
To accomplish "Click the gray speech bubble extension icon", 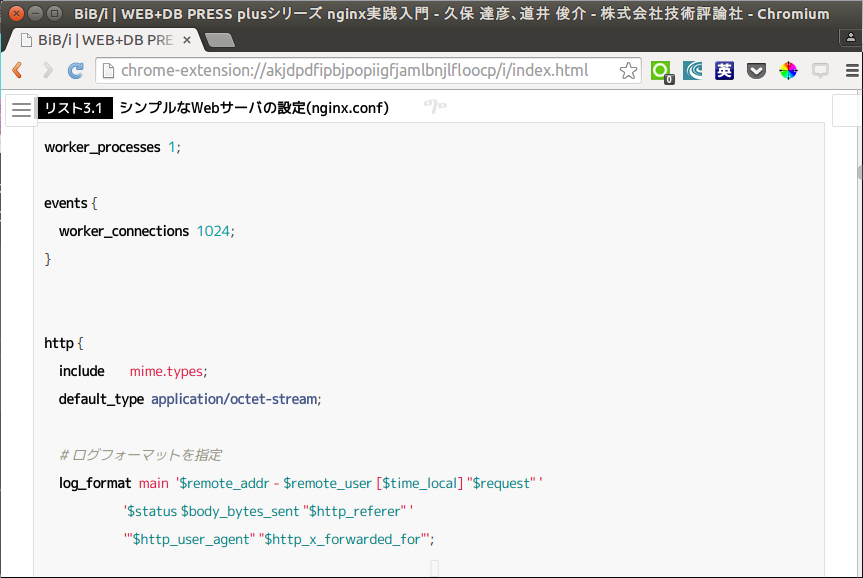I will [x=820, y=70].
